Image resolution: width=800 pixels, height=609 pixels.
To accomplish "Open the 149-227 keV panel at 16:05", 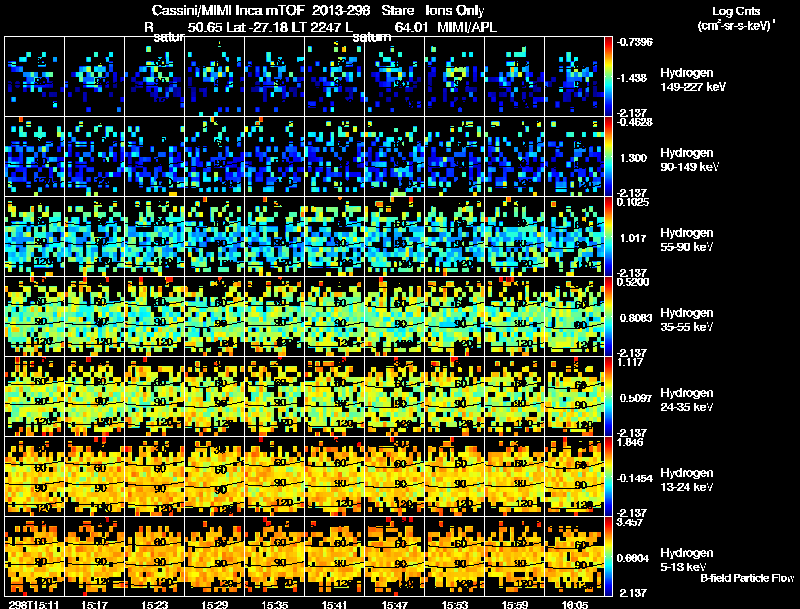I will 574,77.
